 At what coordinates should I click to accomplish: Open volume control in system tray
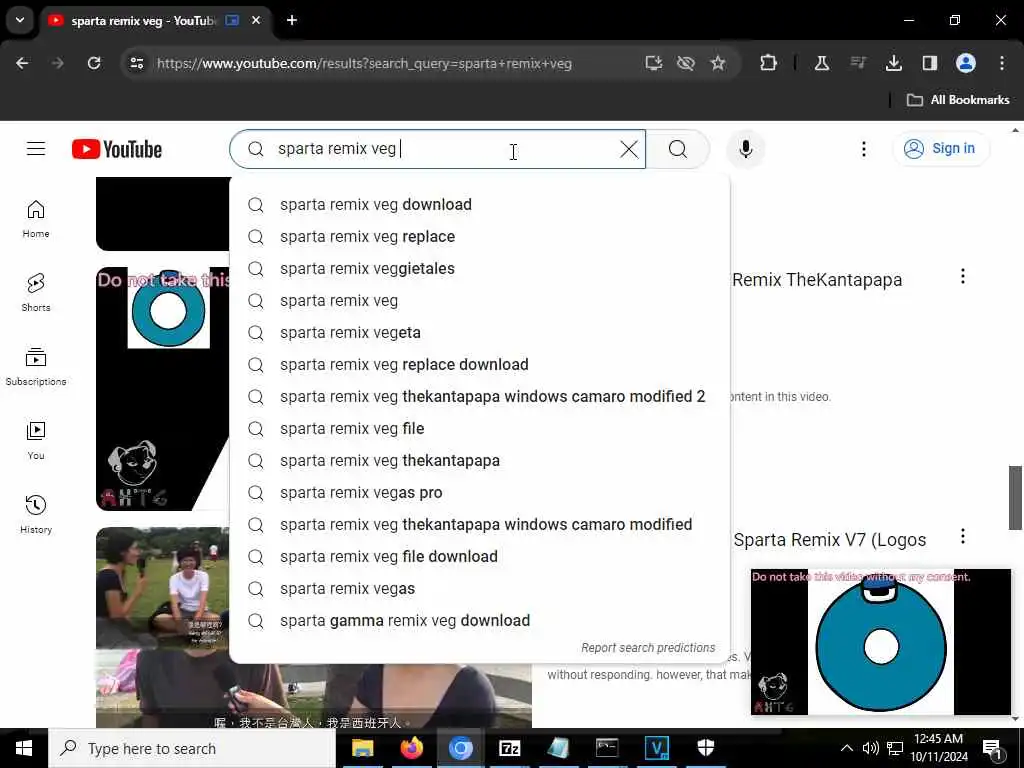pyautogui.click(x=870, y=748)
